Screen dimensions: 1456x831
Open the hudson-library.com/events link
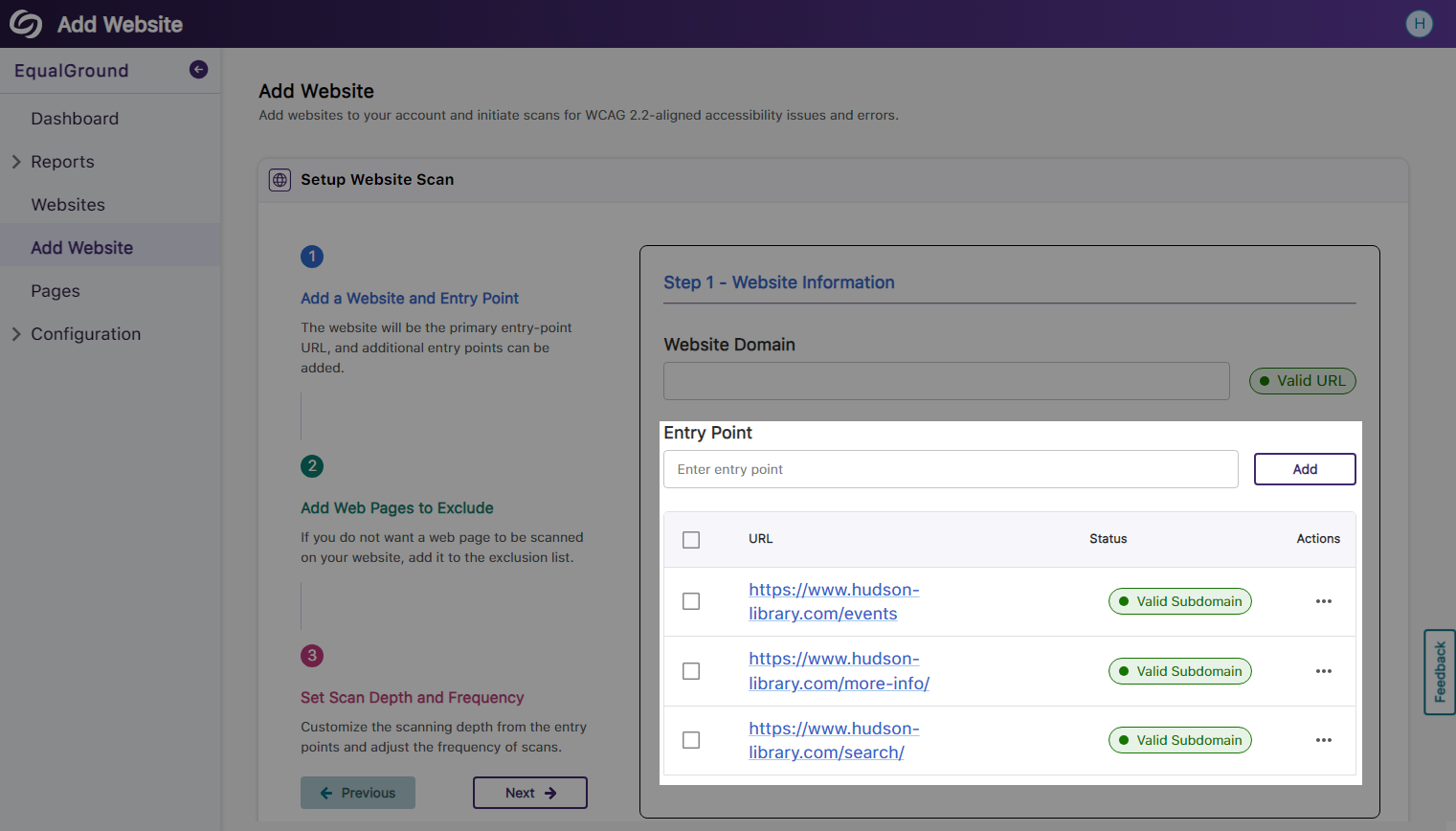(834, 601)
